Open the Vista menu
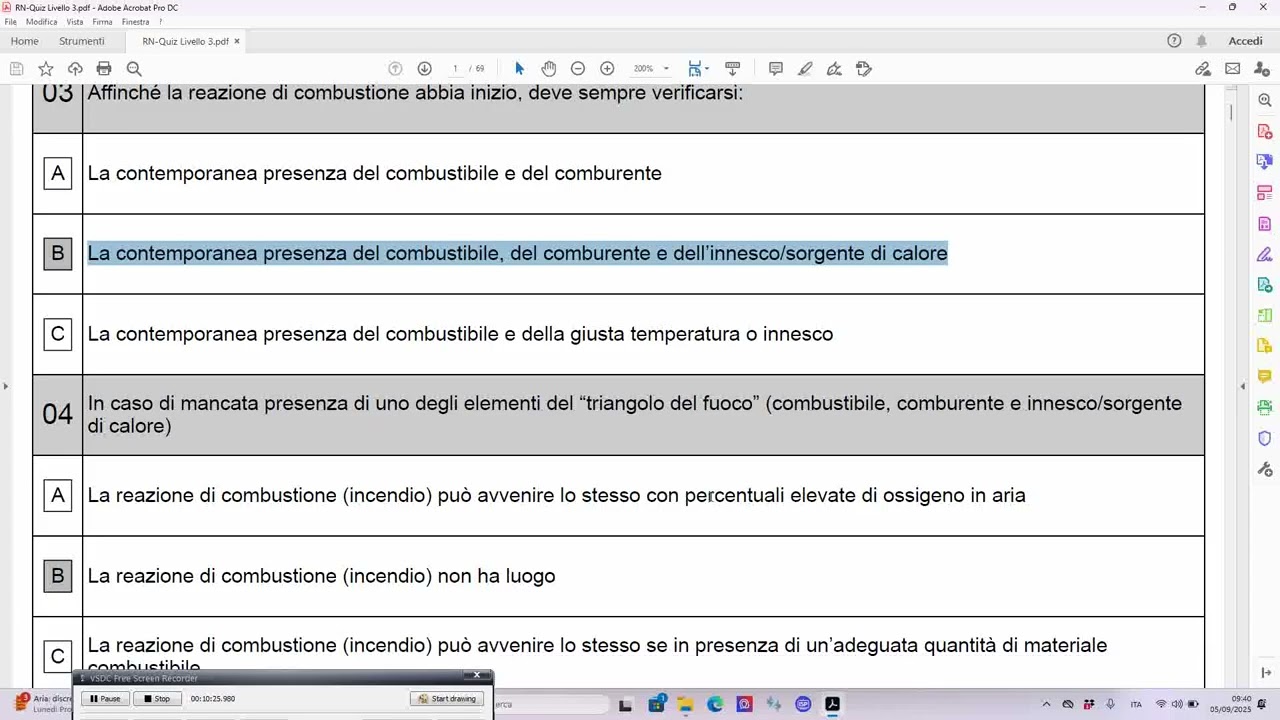The width and height of the screenshot is (1280, 720). click(75, 21)
